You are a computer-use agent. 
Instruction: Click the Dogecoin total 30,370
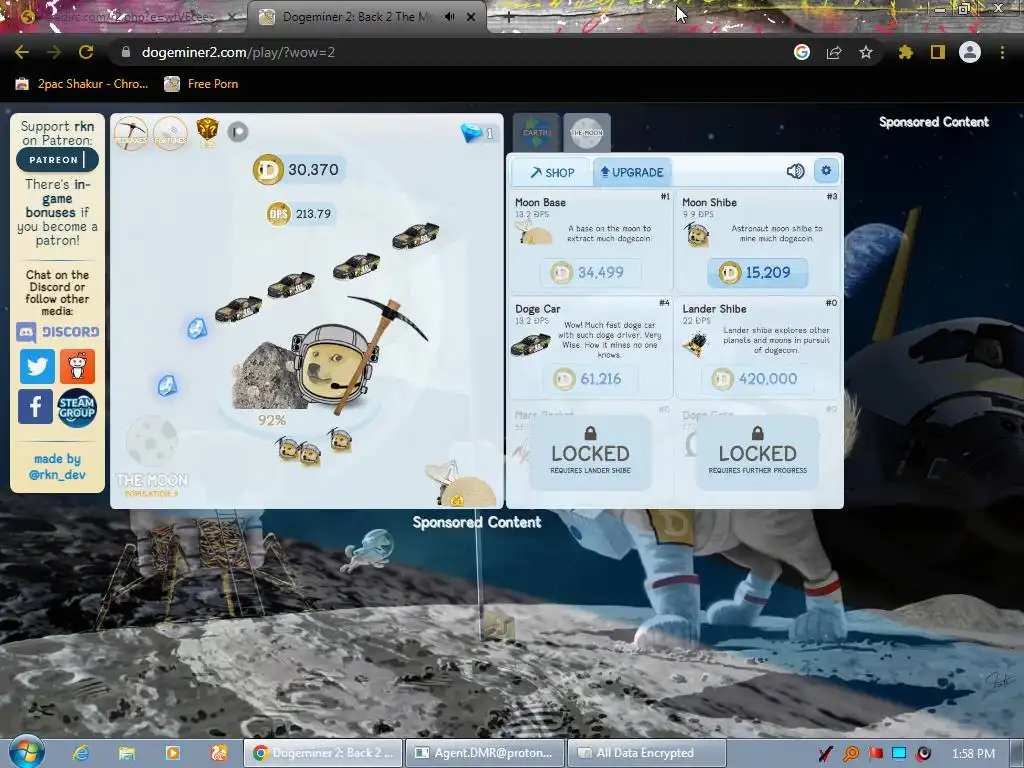click(x=299, y=170)
